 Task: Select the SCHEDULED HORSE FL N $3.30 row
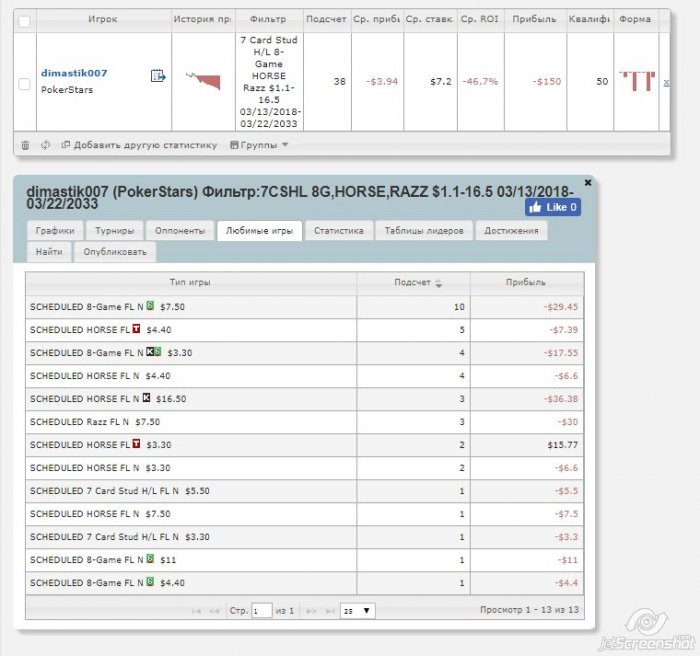[304, 468]
